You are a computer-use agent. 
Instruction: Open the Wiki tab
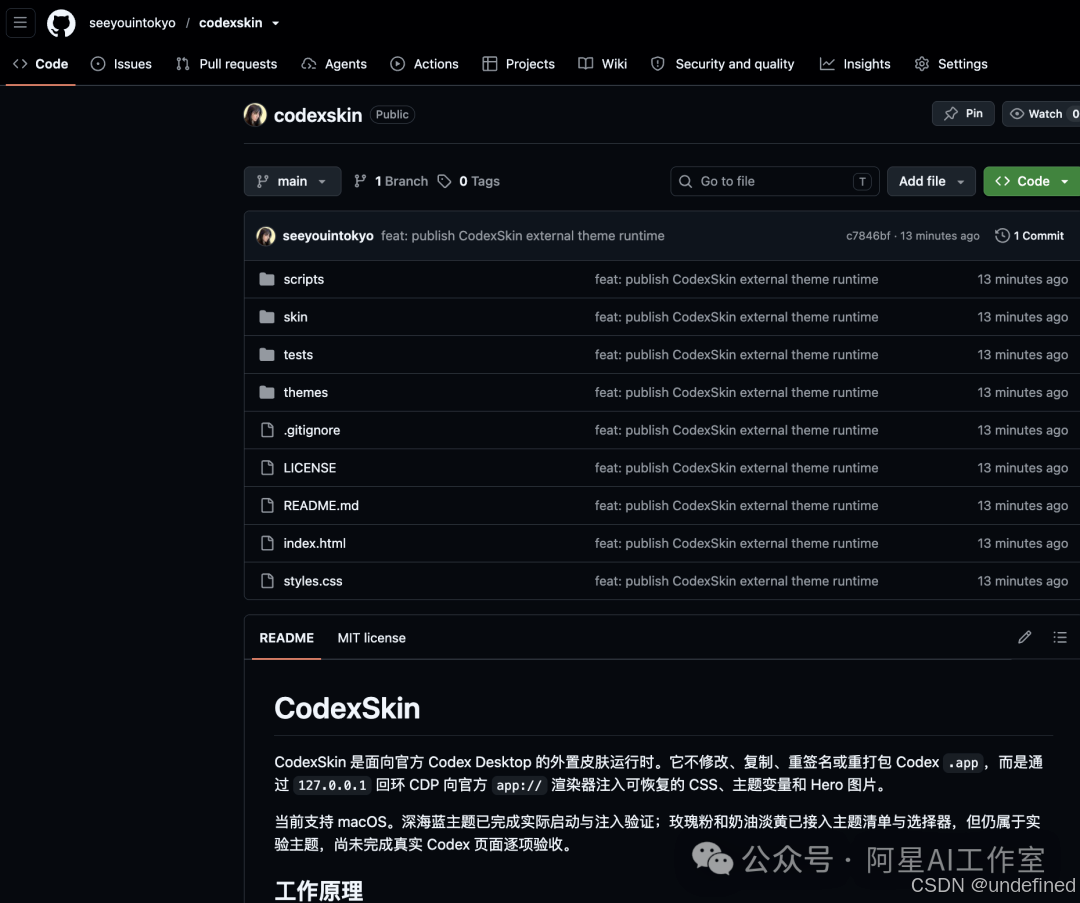tap(603, 63)
